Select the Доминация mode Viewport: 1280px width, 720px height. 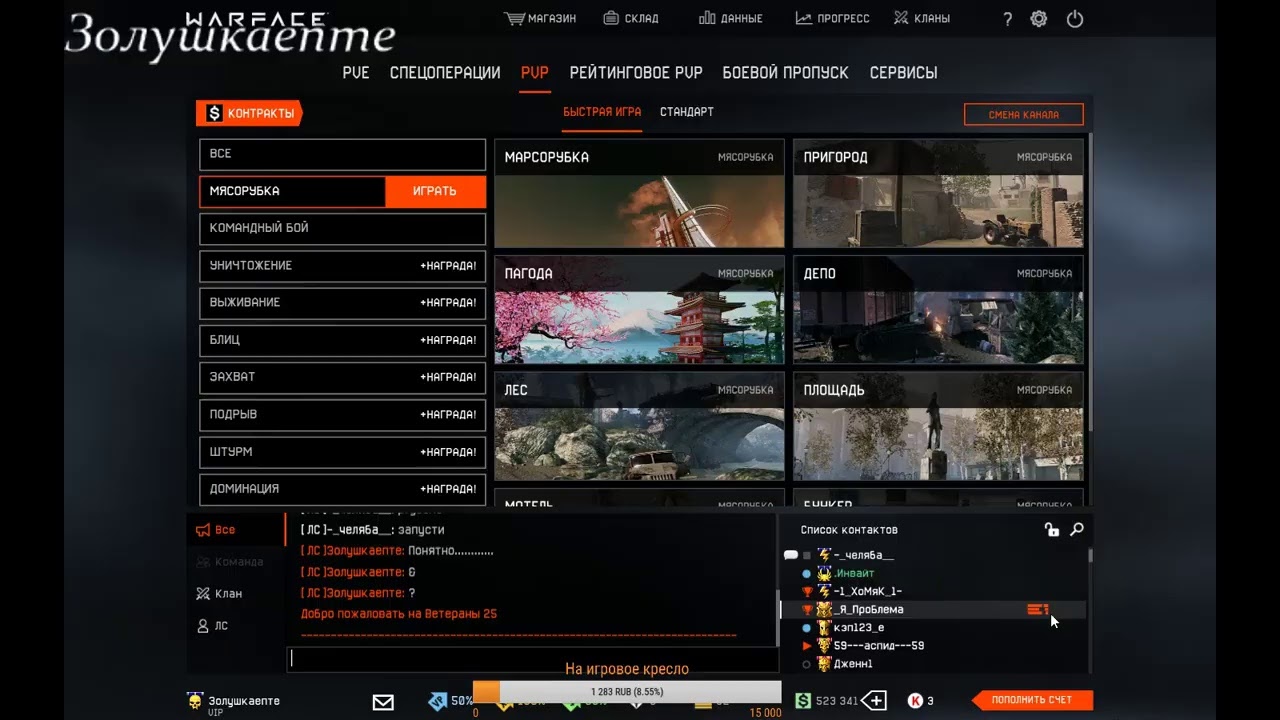pyautogui.click(x=343, y=490)
